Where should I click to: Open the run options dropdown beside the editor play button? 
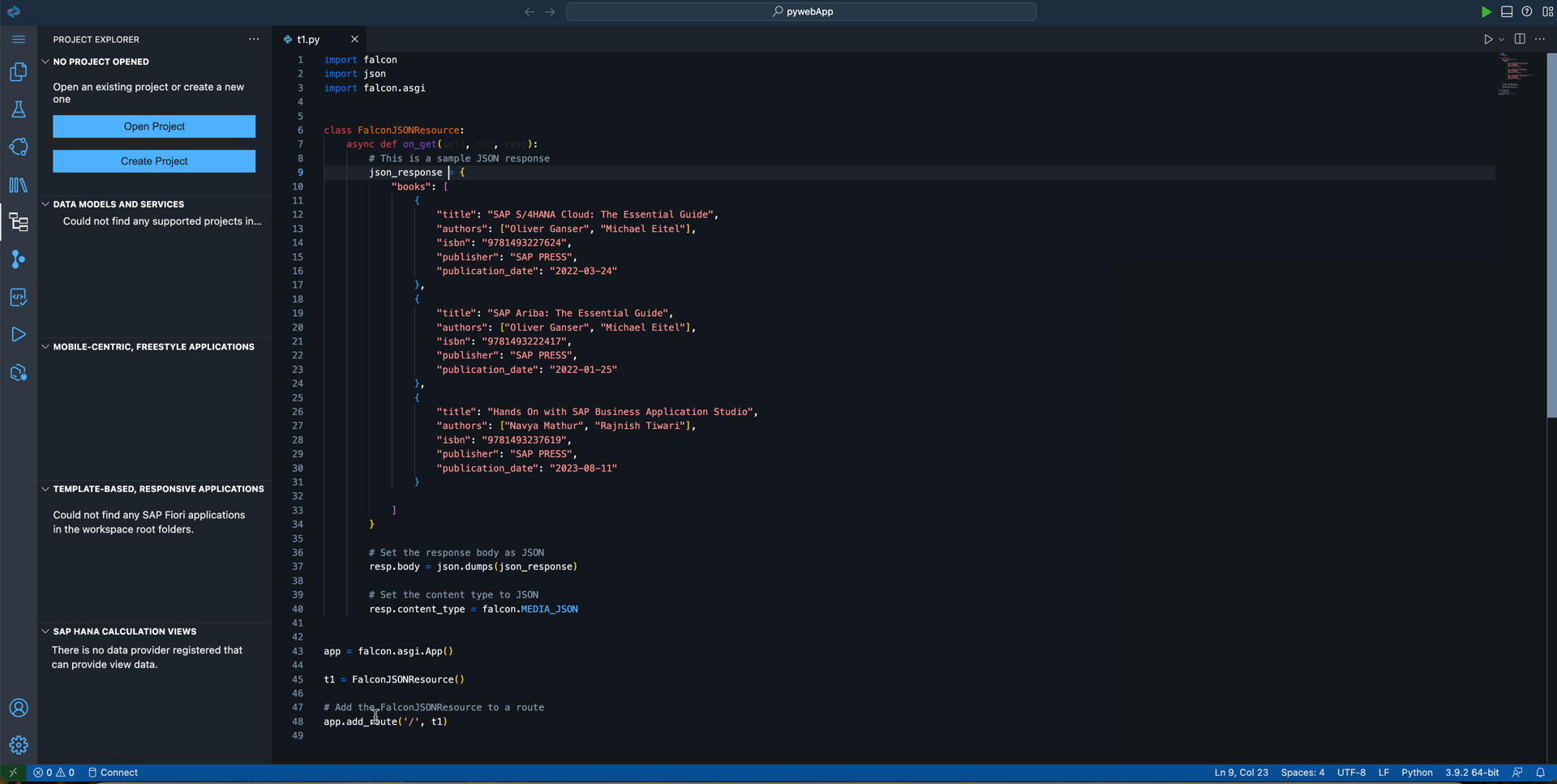(x=1501, y=39)
